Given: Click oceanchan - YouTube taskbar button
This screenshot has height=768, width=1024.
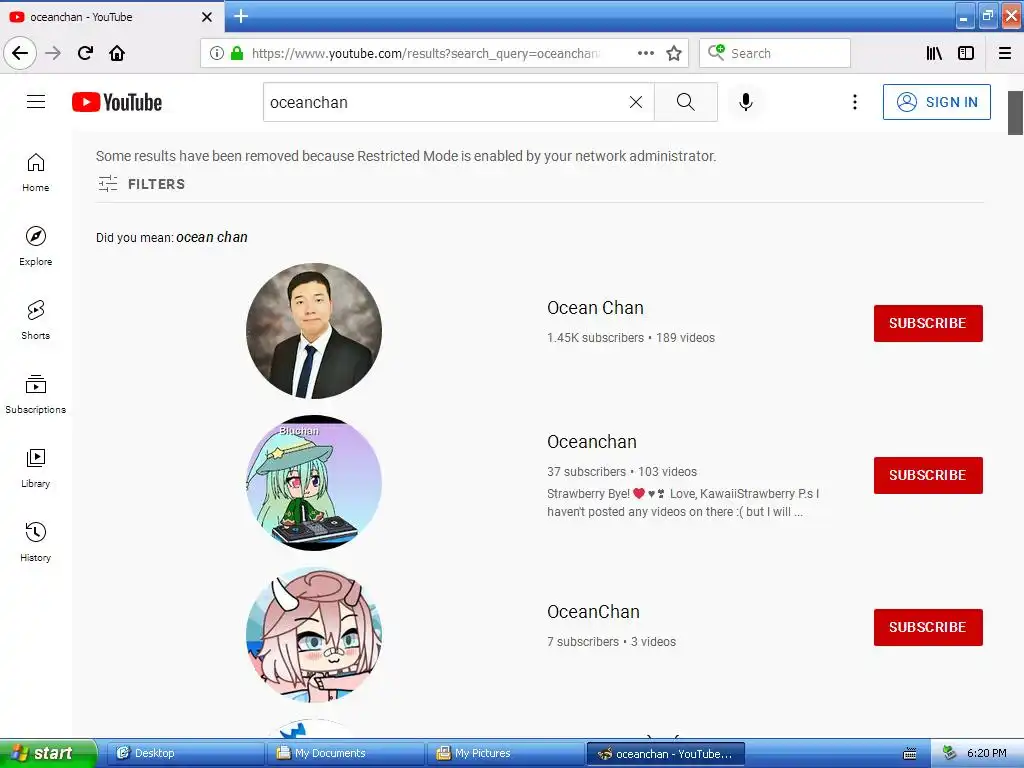Looking at the screenshot, I should pos(665,754).
